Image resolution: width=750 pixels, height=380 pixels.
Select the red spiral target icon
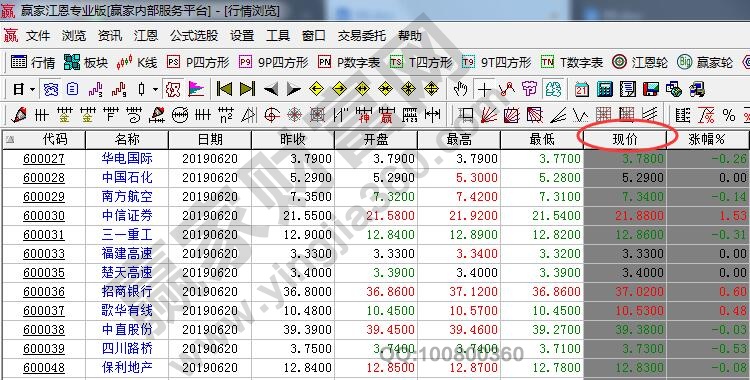click(271, 115)
